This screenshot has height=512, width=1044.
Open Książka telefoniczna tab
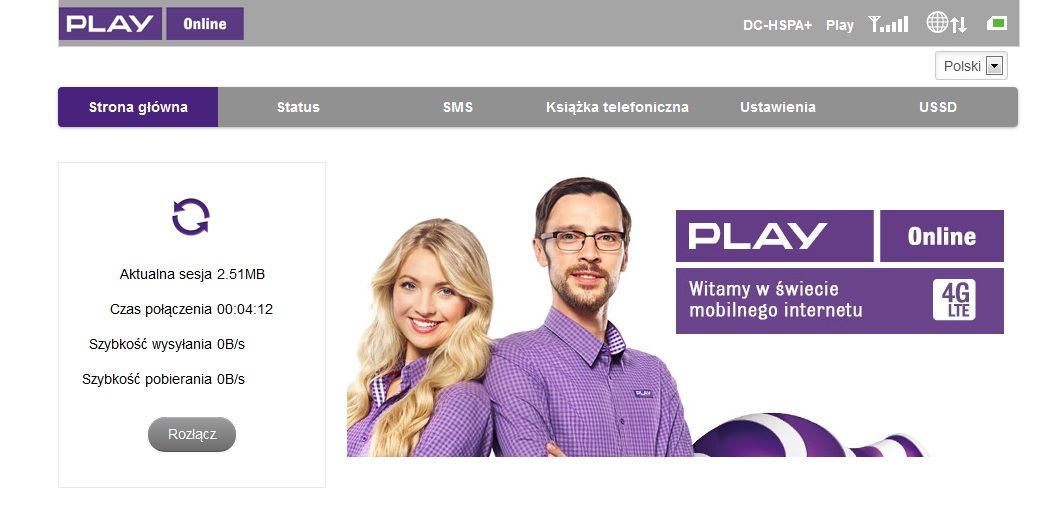tap(618, 107)
